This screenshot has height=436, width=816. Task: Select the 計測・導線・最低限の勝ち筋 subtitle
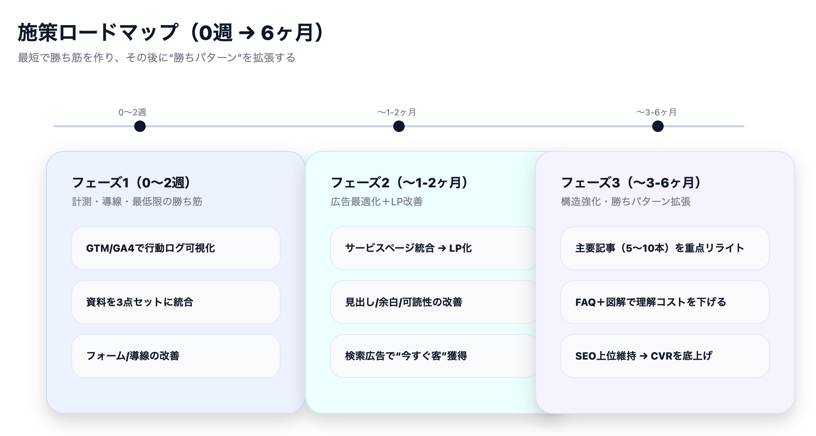pyautogui.click(x=137, y=202)
